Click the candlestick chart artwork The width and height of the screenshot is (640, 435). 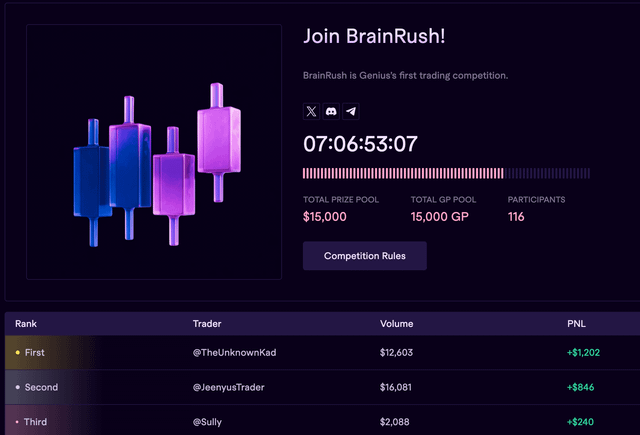click(x=154, y=165)
